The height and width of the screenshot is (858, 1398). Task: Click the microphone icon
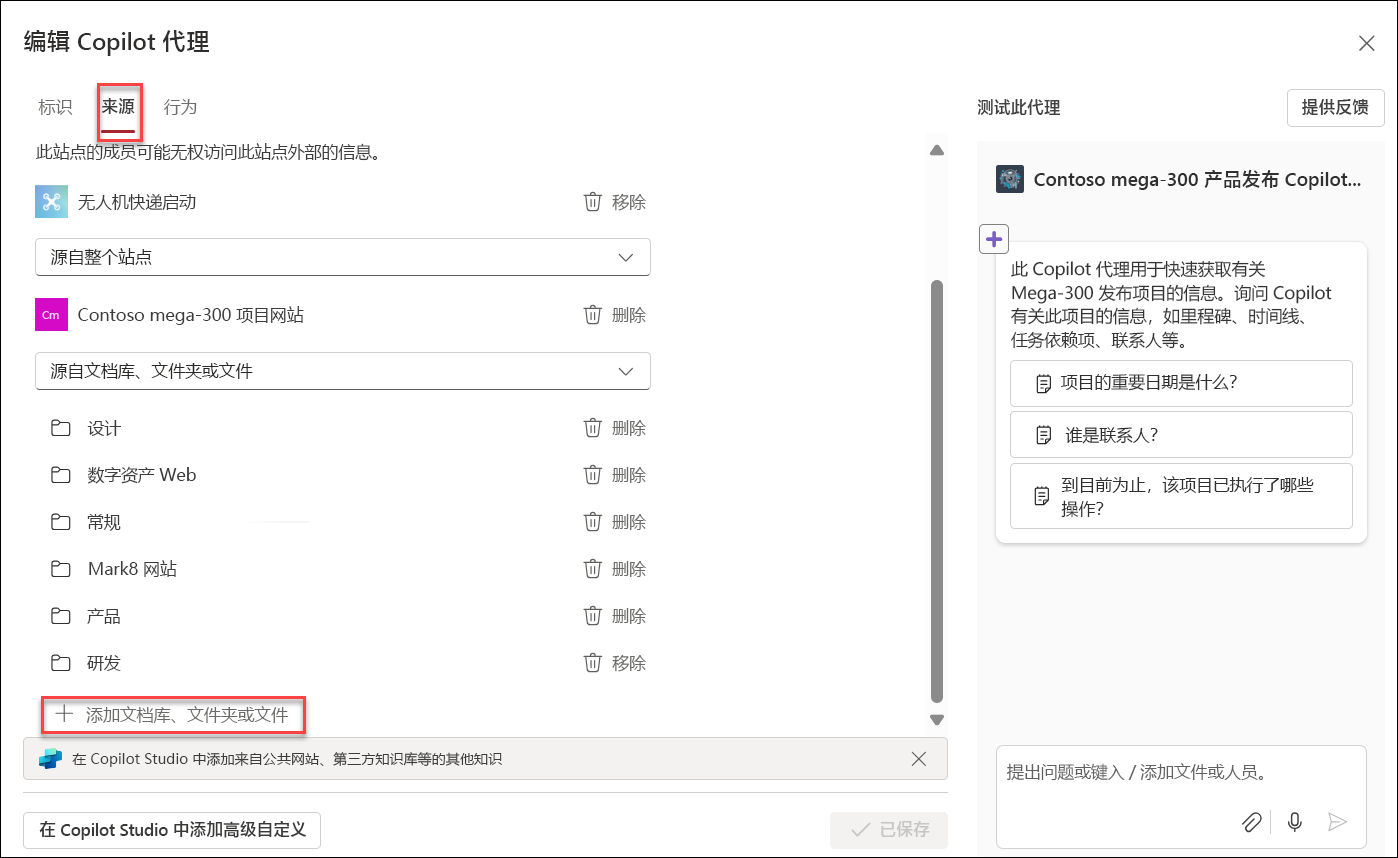coord(1295,822)
